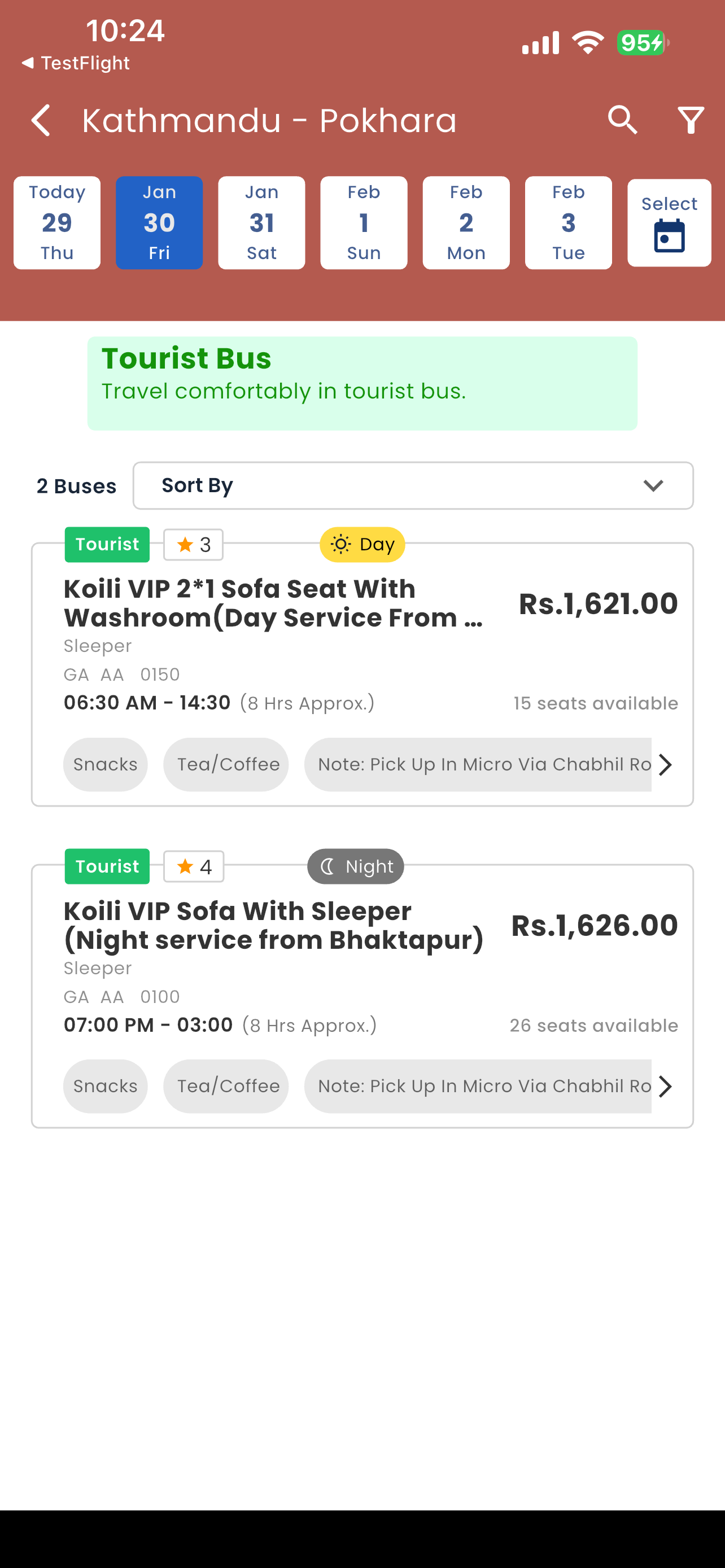Expand amenities arrow on night bus

(x=665, y=1087)
